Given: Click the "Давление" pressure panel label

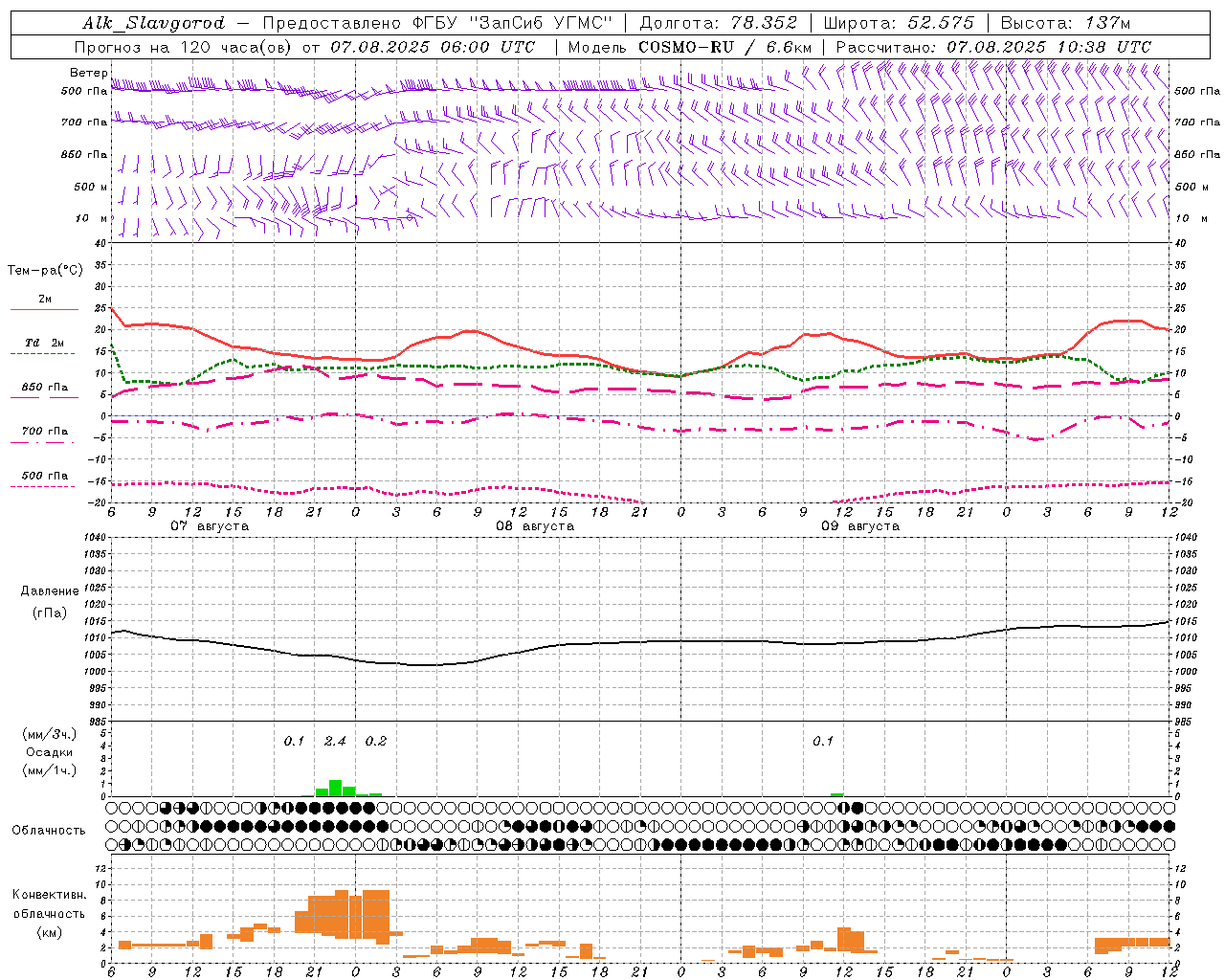Looking at the screenshot, I should [50, 591].
